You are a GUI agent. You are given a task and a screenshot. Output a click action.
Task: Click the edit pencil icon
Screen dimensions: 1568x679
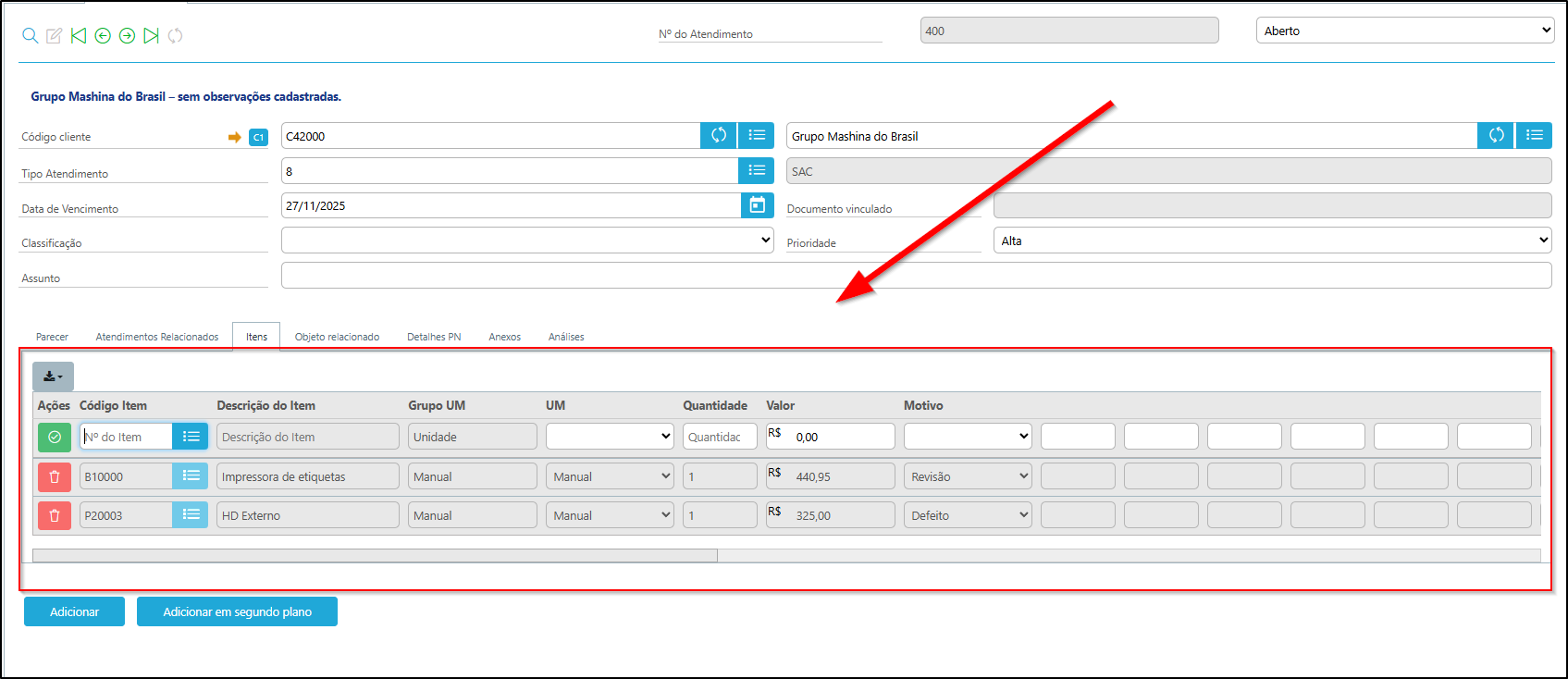[x=55, y=35]
